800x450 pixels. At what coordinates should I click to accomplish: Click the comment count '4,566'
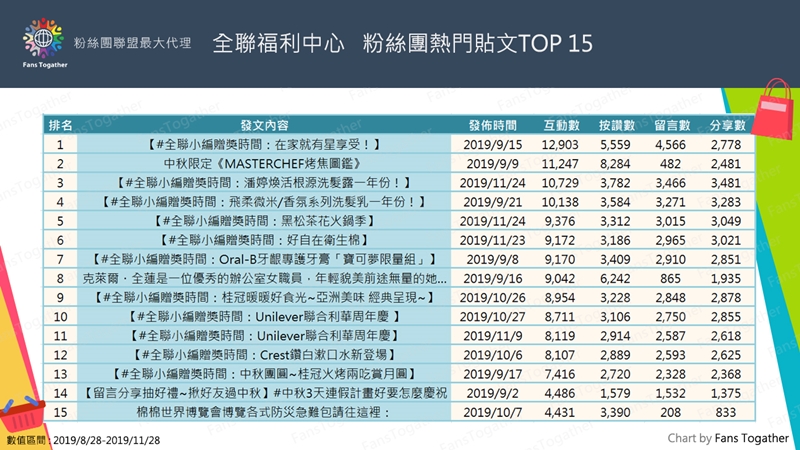coord(670,144)
